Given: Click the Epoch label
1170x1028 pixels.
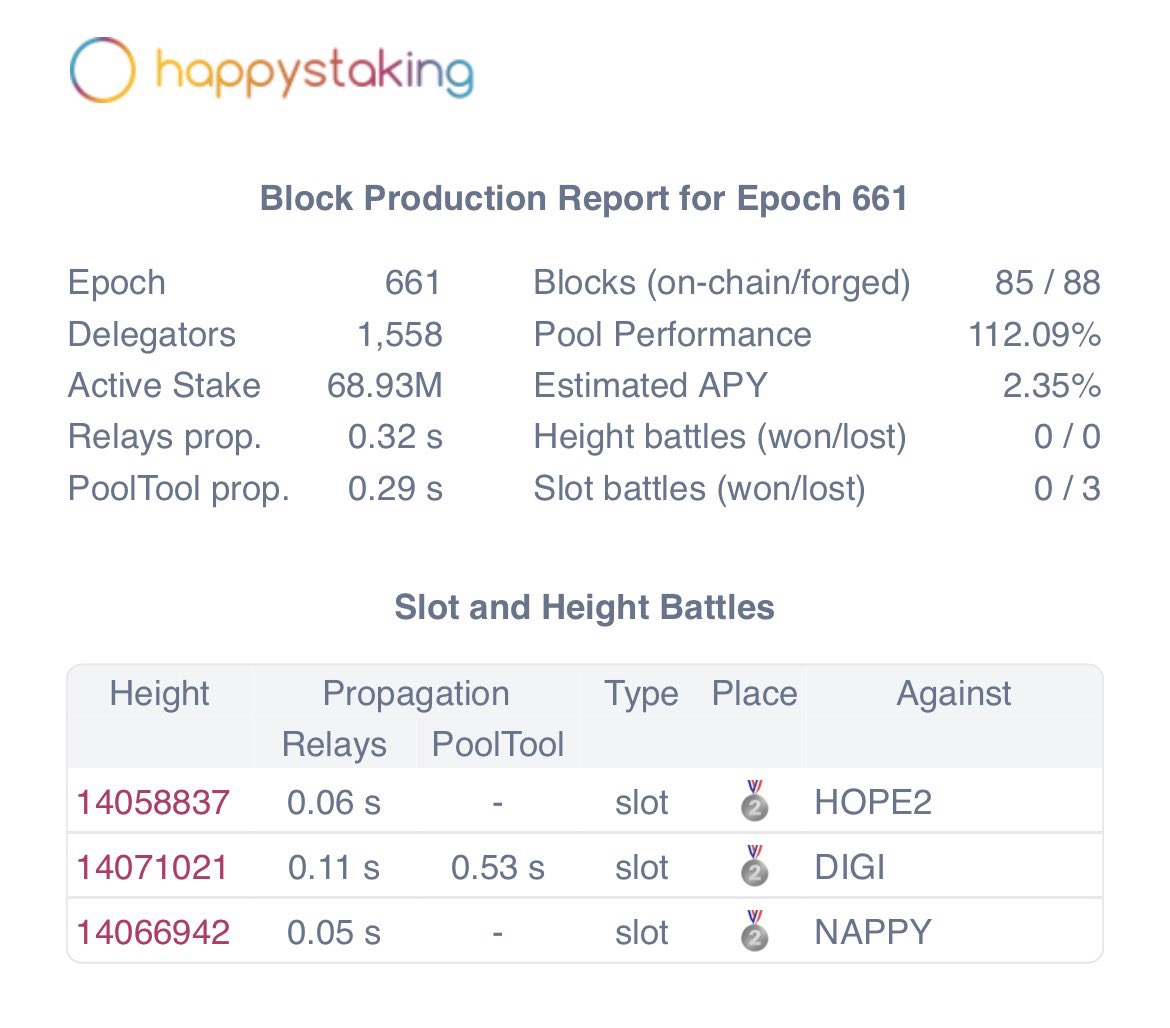Looking at the screenshot, I should click(116, 283).
